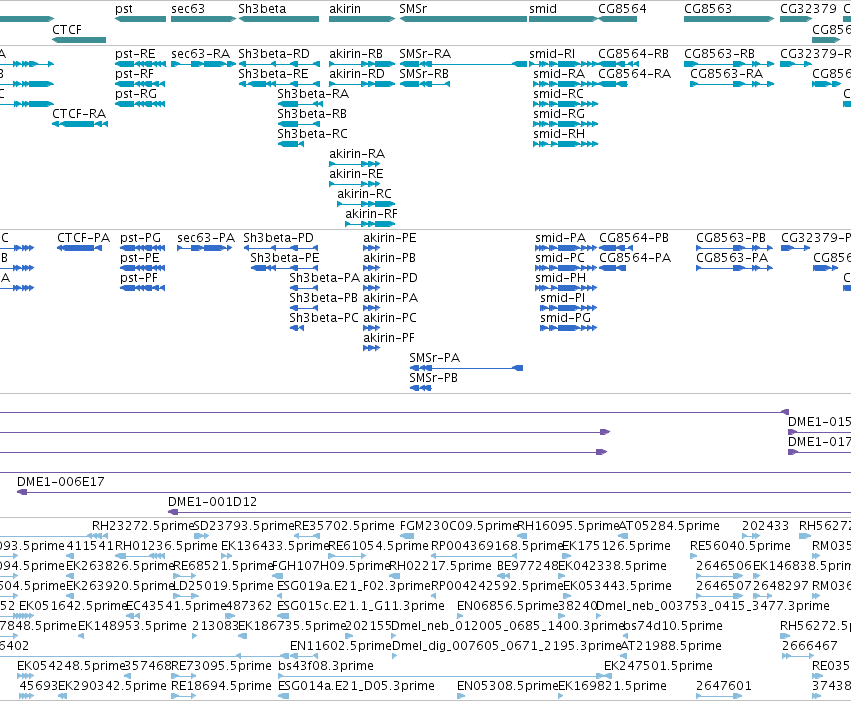Screen dimensions: 851x701
Task: Click EST RH23272.5prime
Action: (x=98, y=536)
